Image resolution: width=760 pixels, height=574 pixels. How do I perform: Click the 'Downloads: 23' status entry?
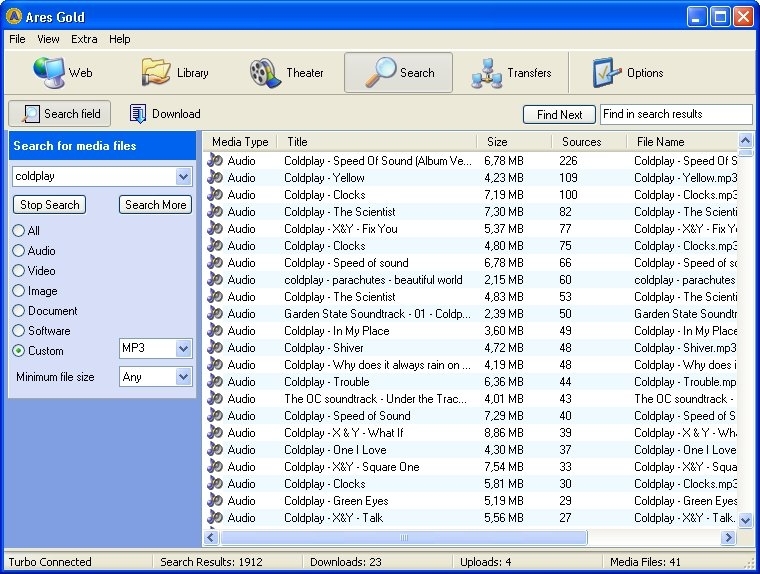coord(346,562)
